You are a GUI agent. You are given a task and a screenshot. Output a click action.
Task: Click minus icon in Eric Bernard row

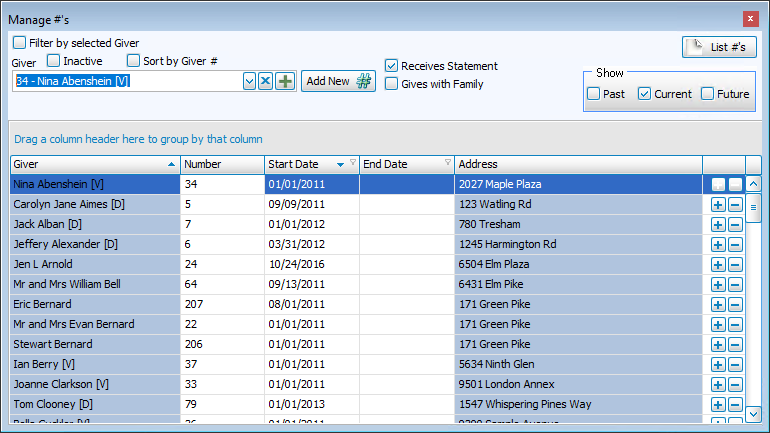[x=735, y=304]
